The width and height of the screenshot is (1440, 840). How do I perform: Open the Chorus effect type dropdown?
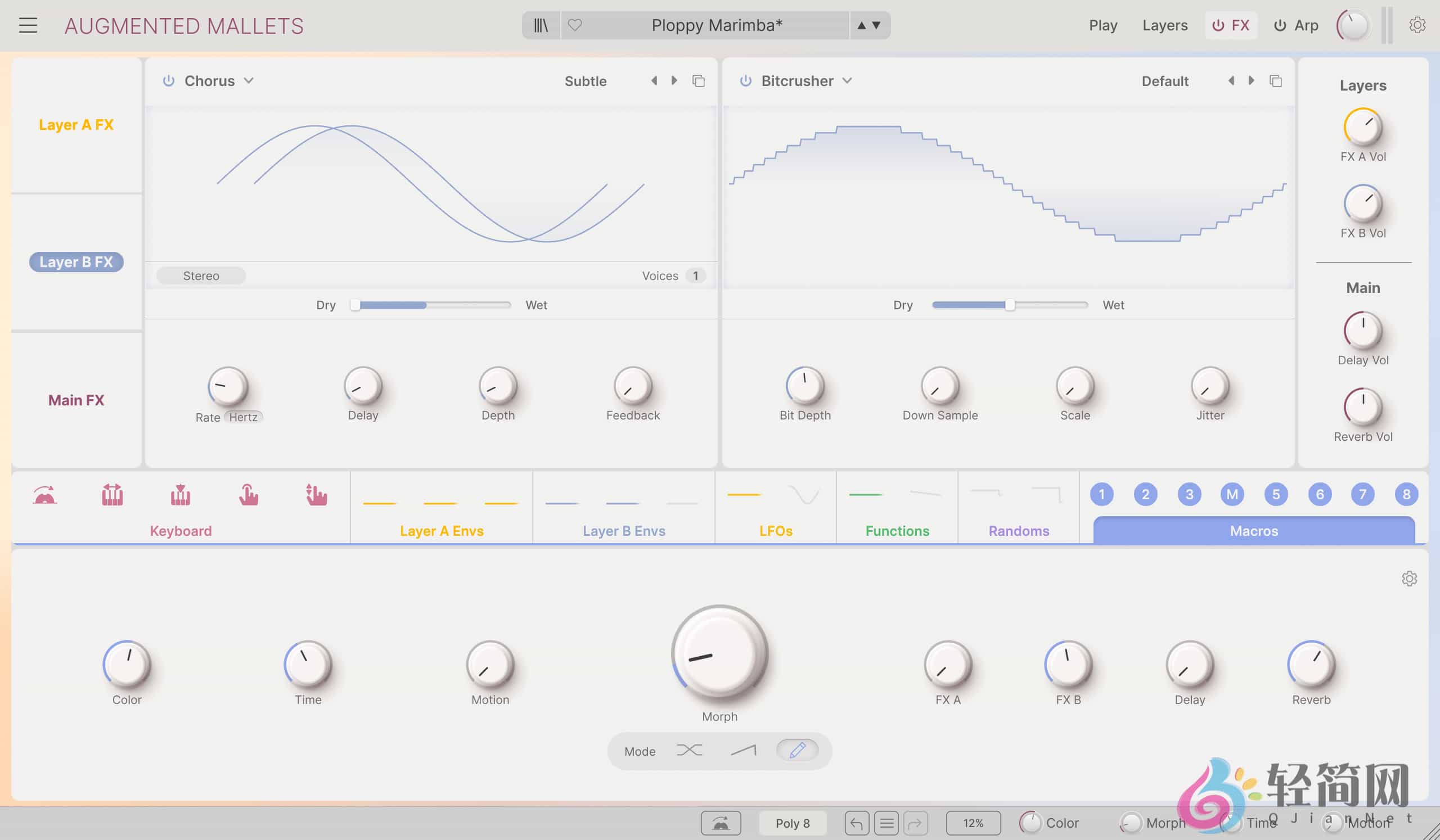click(x=250, y=80)
